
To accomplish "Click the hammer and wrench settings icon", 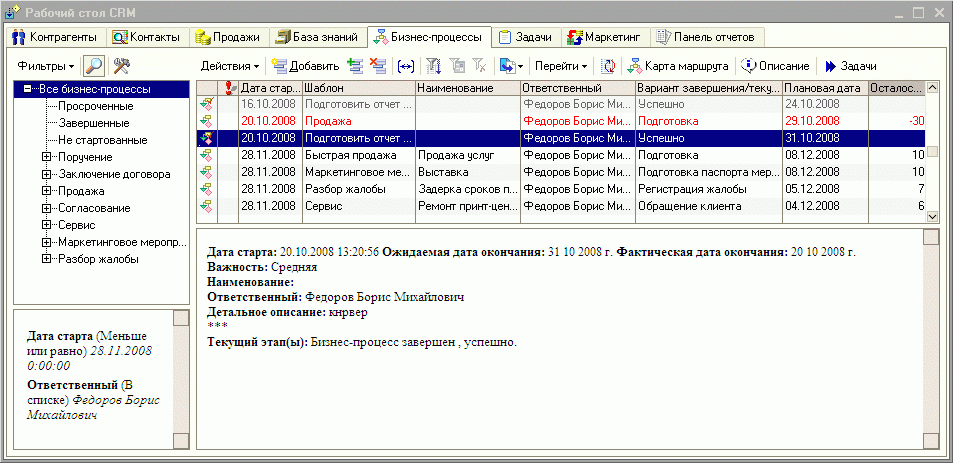I will pos(123,65).
